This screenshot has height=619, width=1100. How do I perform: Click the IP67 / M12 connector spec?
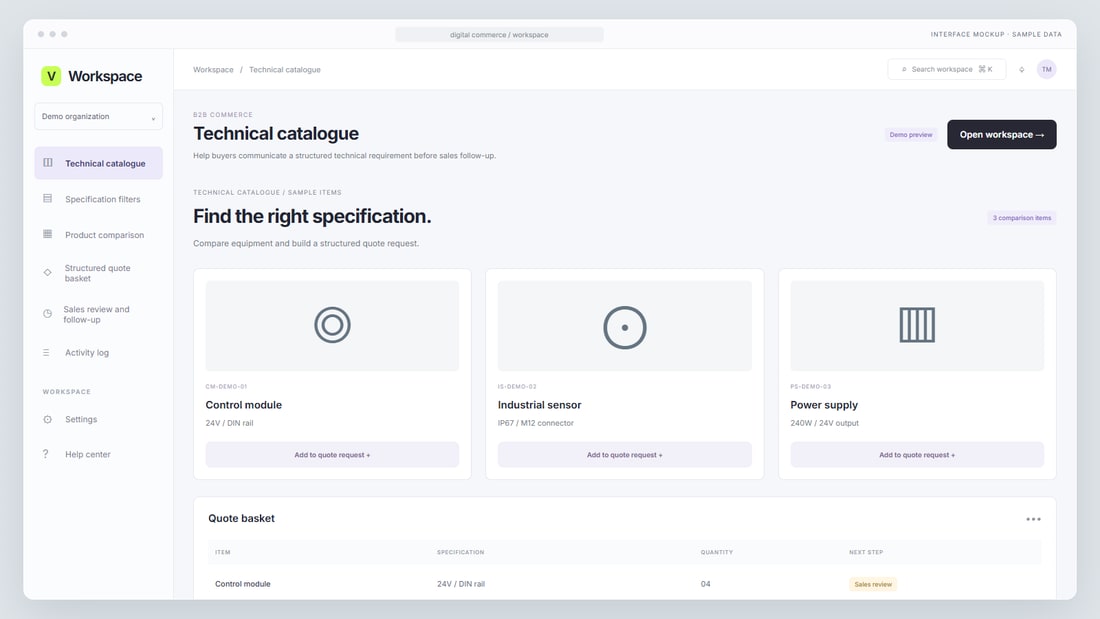click(535, 423)
